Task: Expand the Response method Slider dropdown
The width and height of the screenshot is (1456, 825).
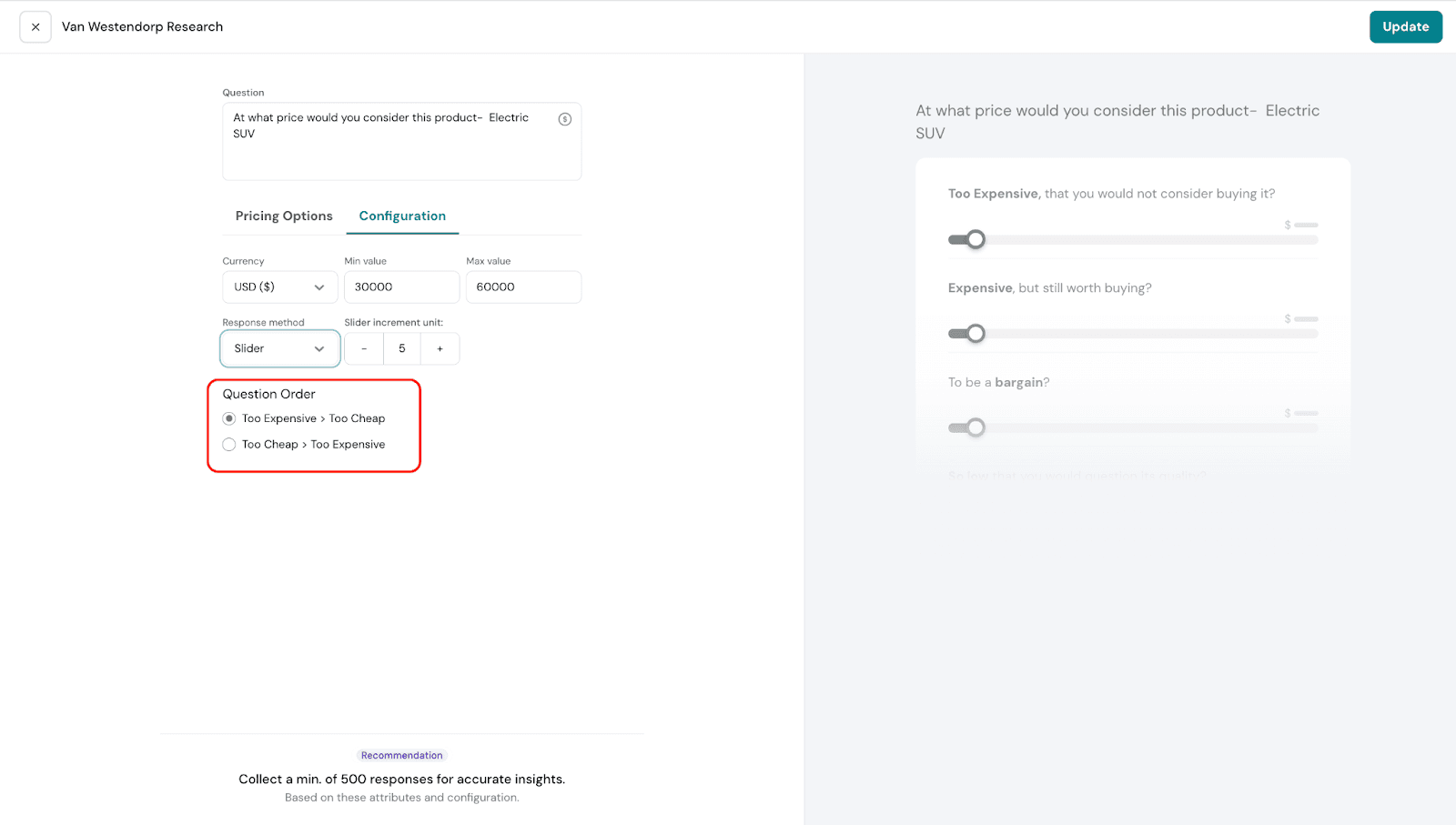Action: tap(279, 348)
